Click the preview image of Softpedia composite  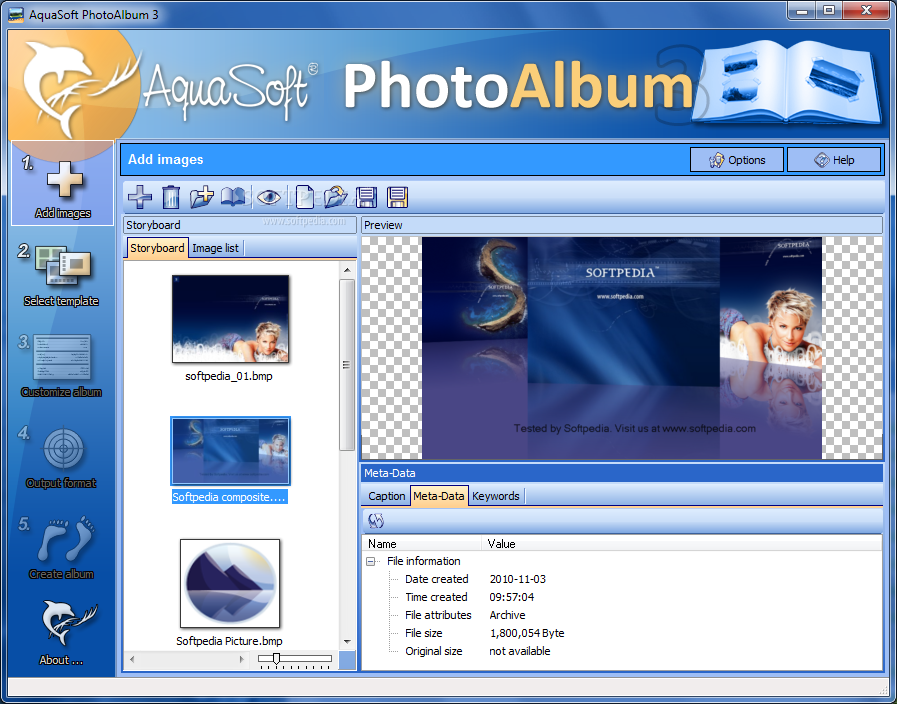622,348
